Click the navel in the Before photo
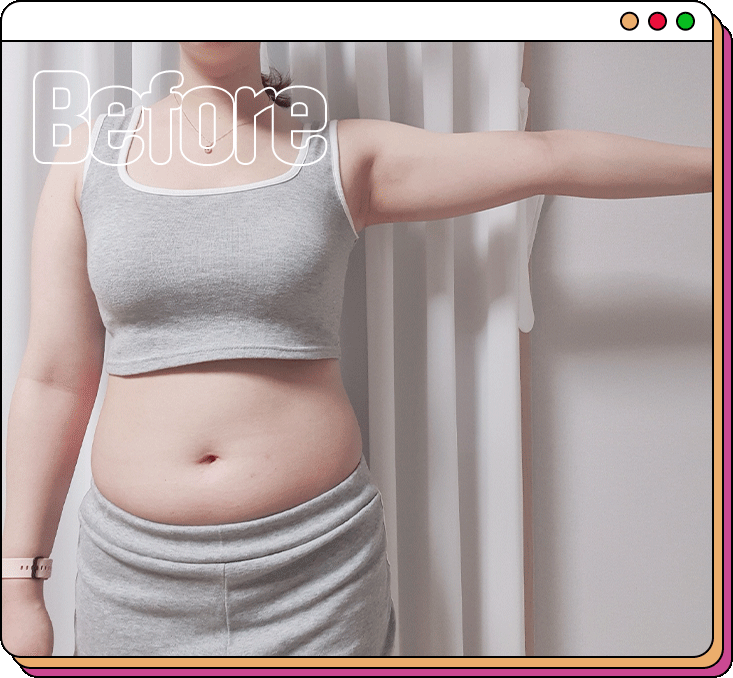Viewport: 733px width, 678px height. coord(209,459)
